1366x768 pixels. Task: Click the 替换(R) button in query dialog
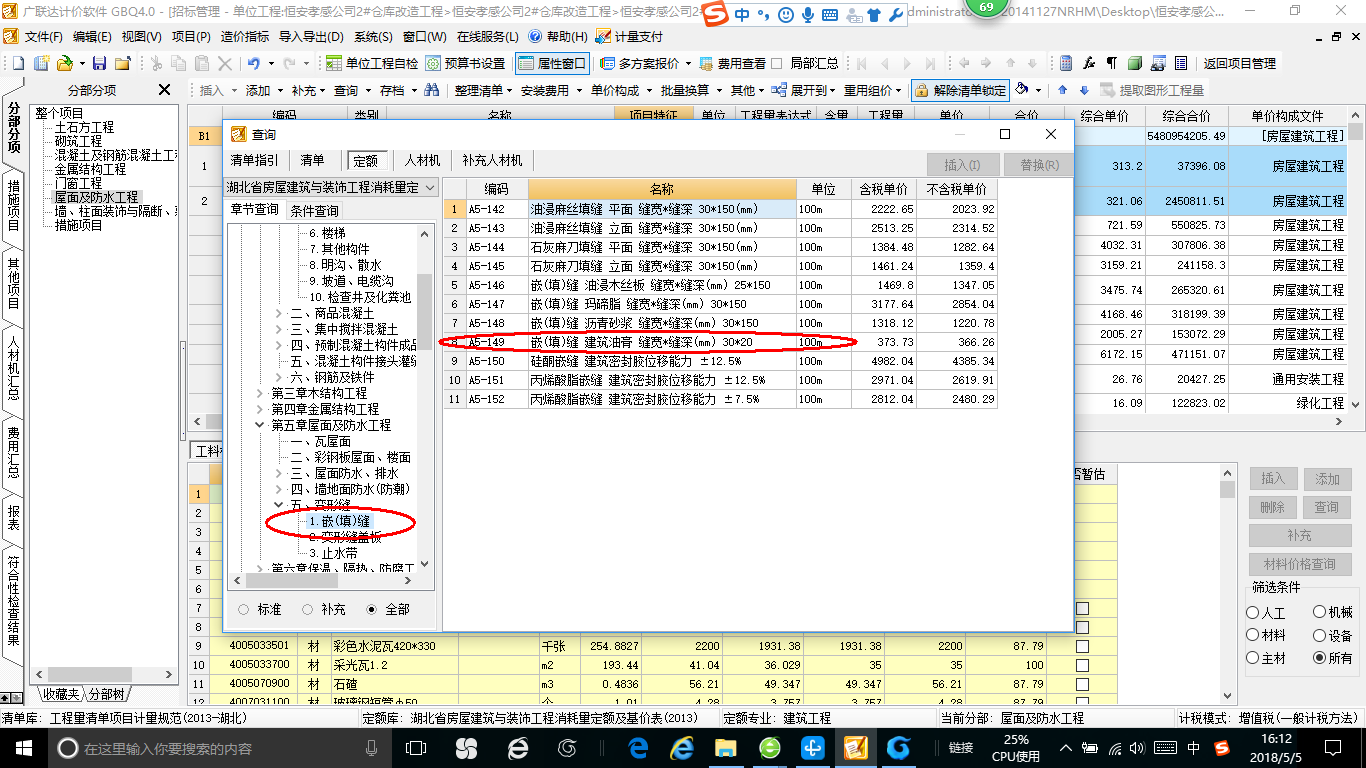(x=1039, y=164)
